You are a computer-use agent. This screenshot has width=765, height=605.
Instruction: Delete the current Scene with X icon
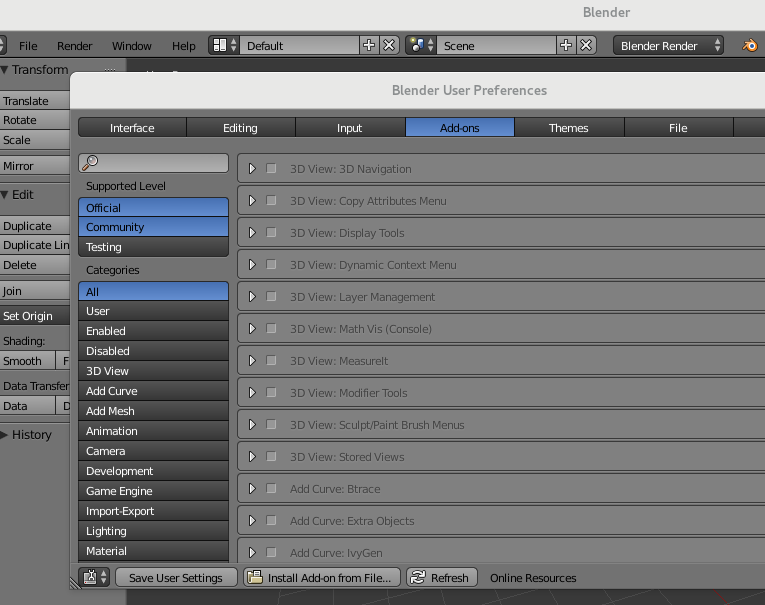(586, 45)
